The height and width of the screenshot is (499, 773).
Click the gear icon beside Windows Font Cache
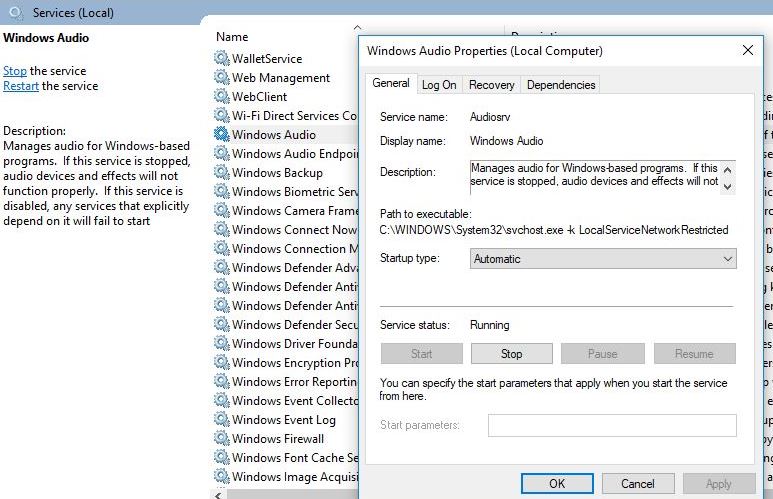pyautogui.click(x=222, y=458)
